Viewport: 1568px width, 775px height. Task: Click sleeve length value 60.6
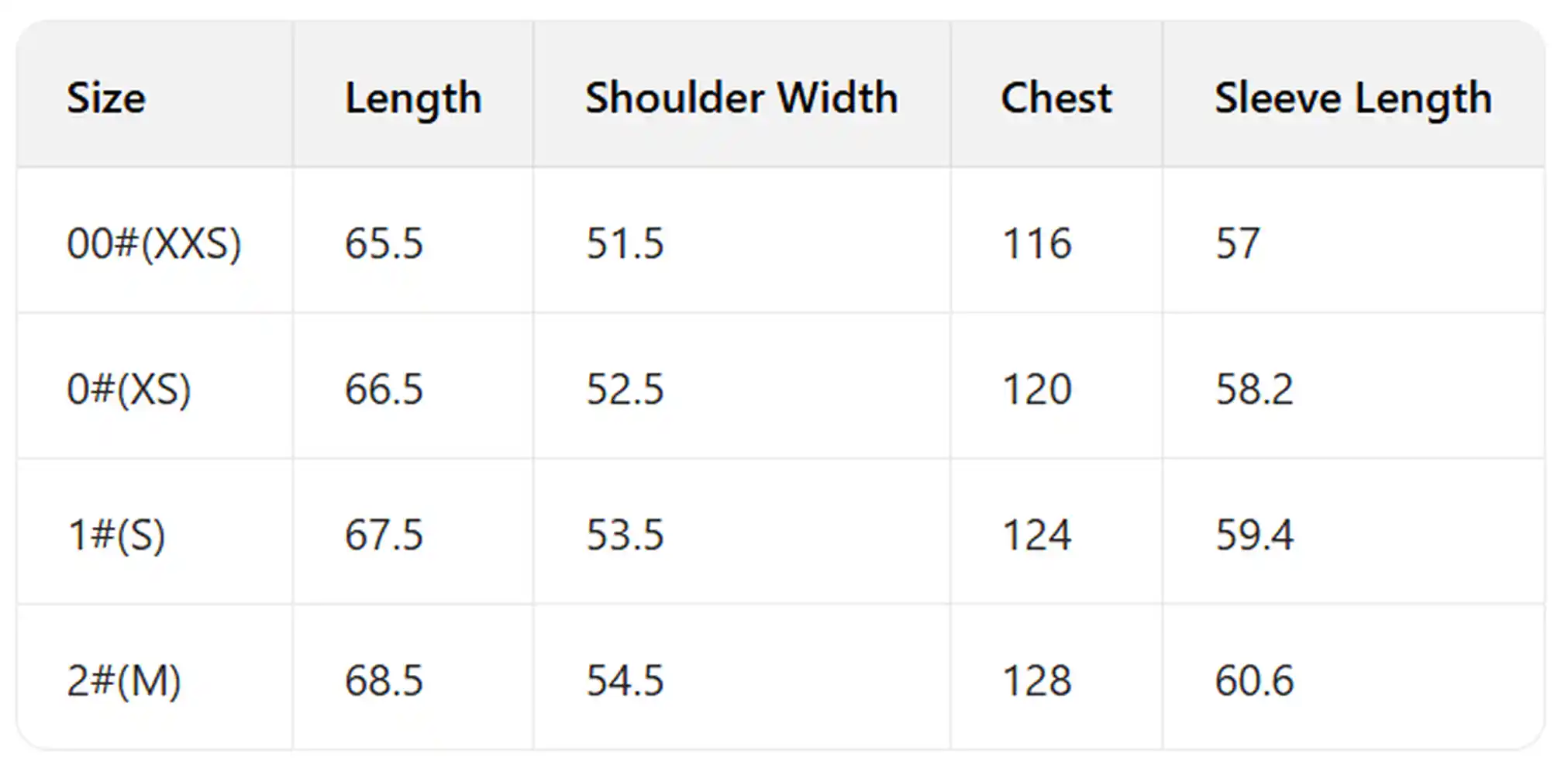tap(1254, 680)
